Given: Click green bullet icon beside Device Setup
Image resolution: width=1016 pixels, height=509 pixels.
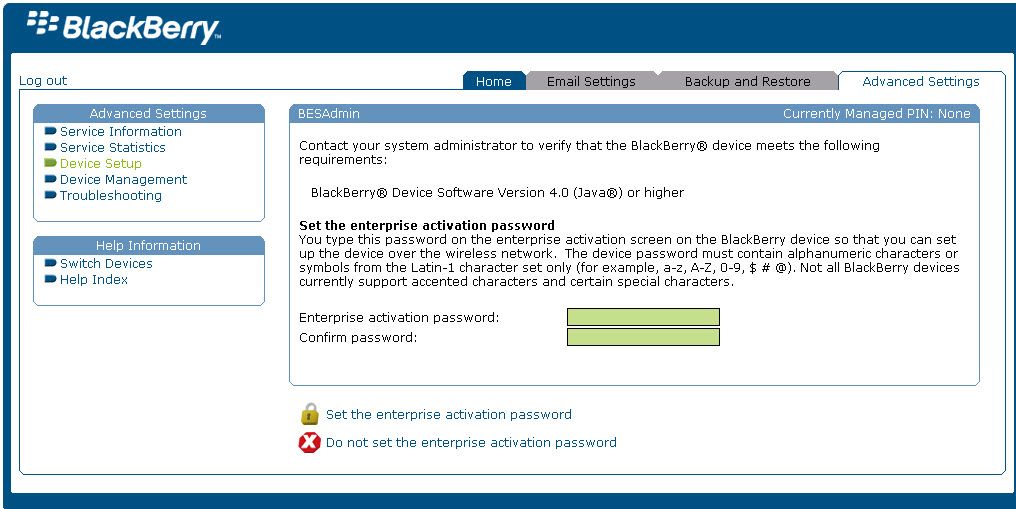Looking at the screenshot, I should click(51, 163).
